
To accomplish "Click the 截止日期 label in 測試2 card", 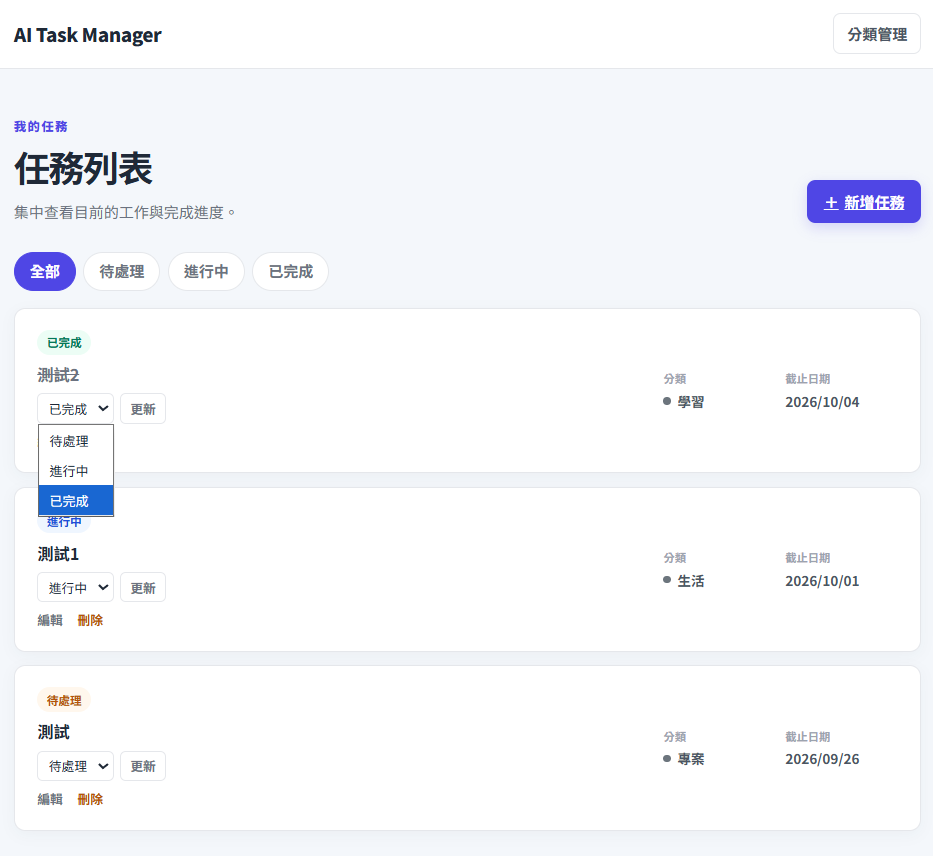I will click(807, 379).
